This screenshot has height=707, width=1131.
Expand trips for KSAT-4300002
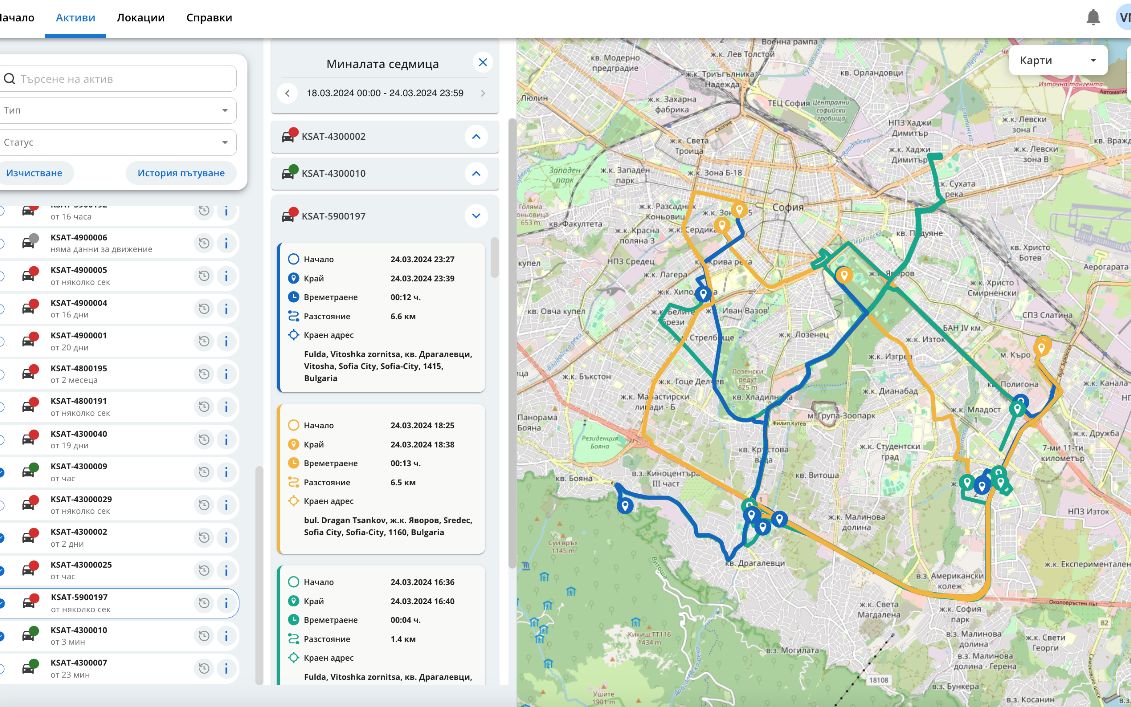(476, 136)
